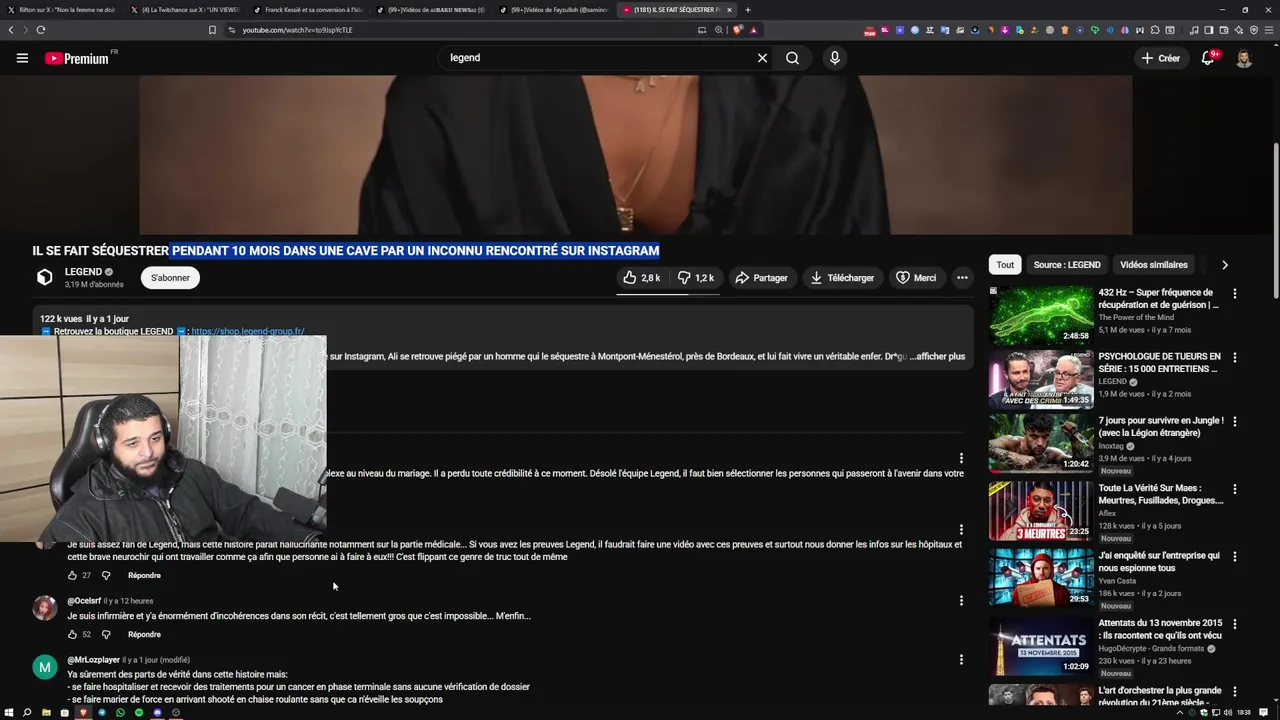Open the 432 Hz video thumbnail
This screenshot has width=1280, height=720.
[1041, 316]
